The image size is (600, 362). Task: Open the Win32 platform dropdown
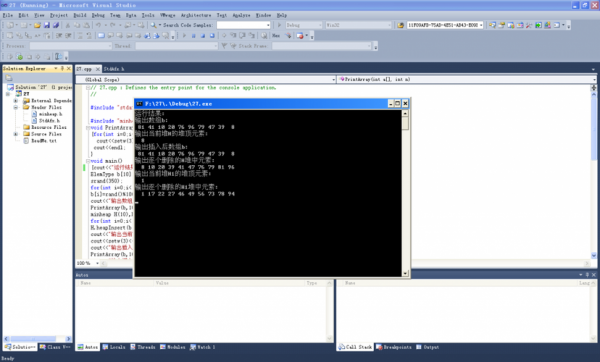point(390,25)
